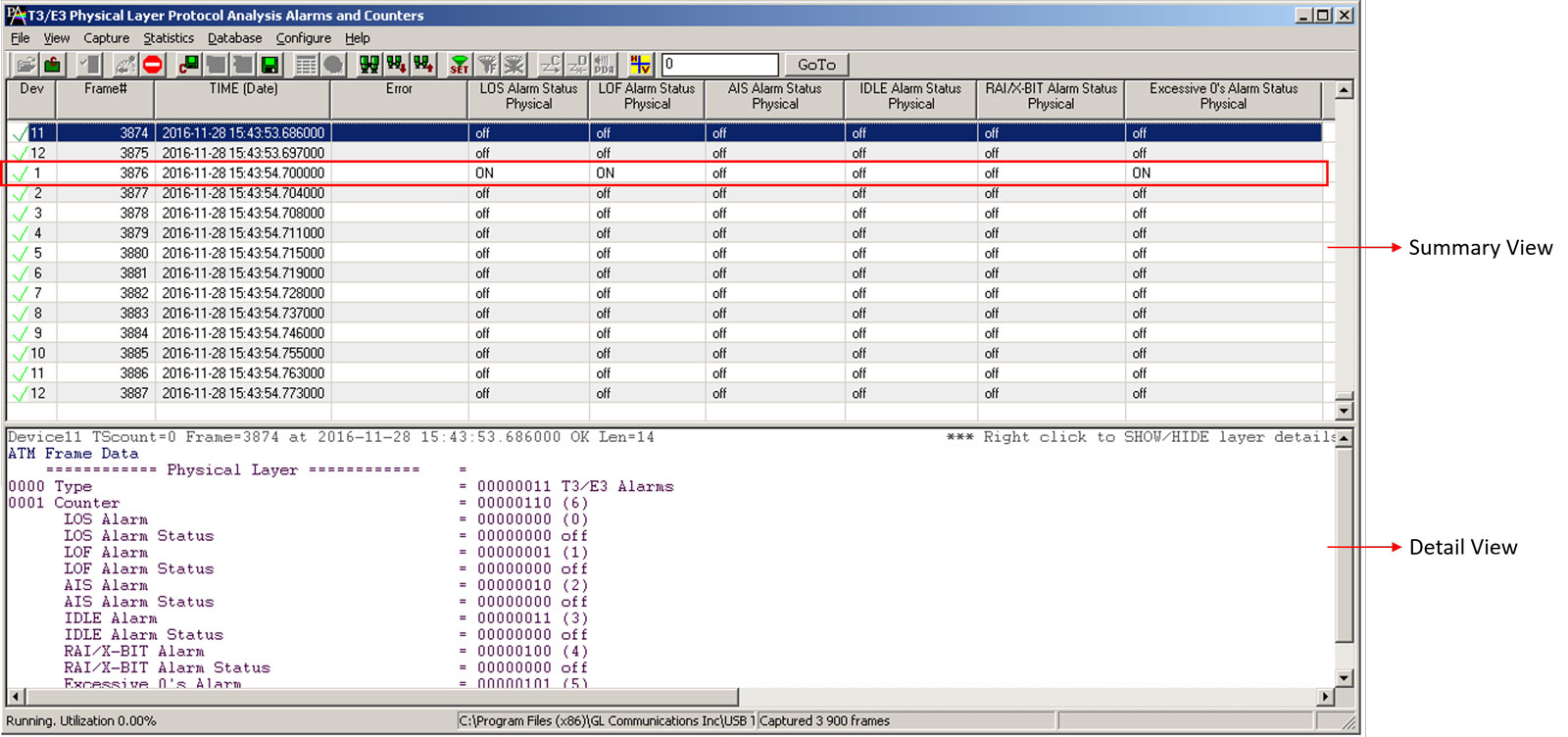The image size is (1568, 737).
Task: Click LOS Alarm Status Physical column header
Action: tap(528, 99)
